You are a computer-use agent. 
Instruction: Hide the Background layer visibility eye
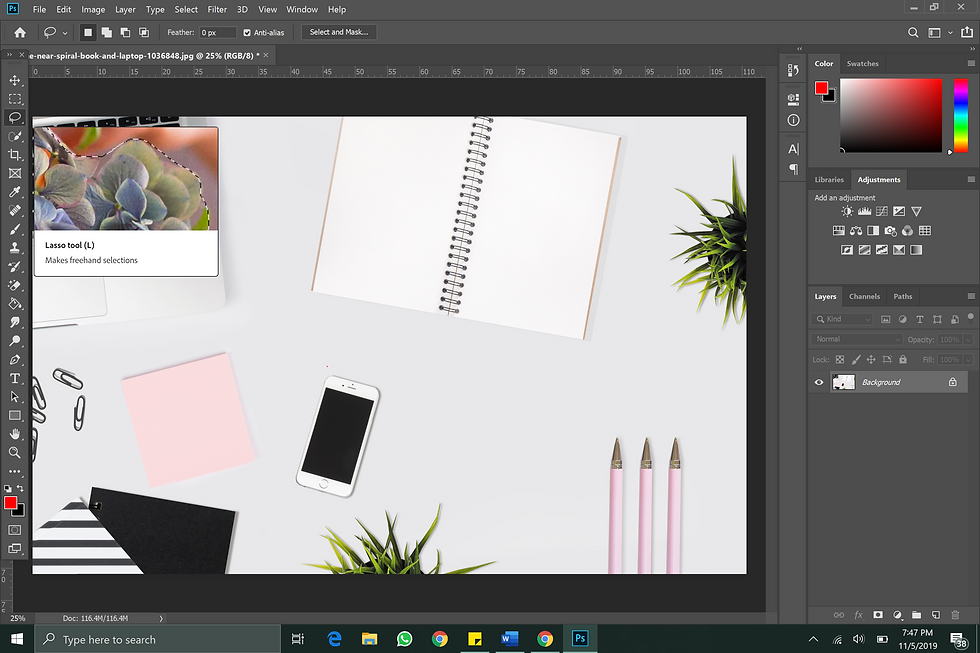(819, 382)
